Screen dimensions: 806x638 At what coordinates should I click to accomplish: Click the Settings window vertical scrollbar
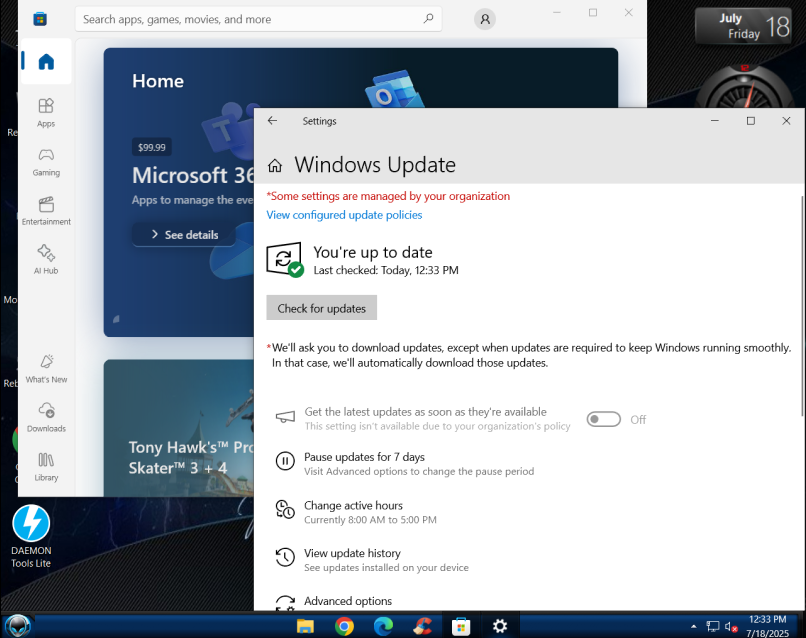(x=802, y=306)
